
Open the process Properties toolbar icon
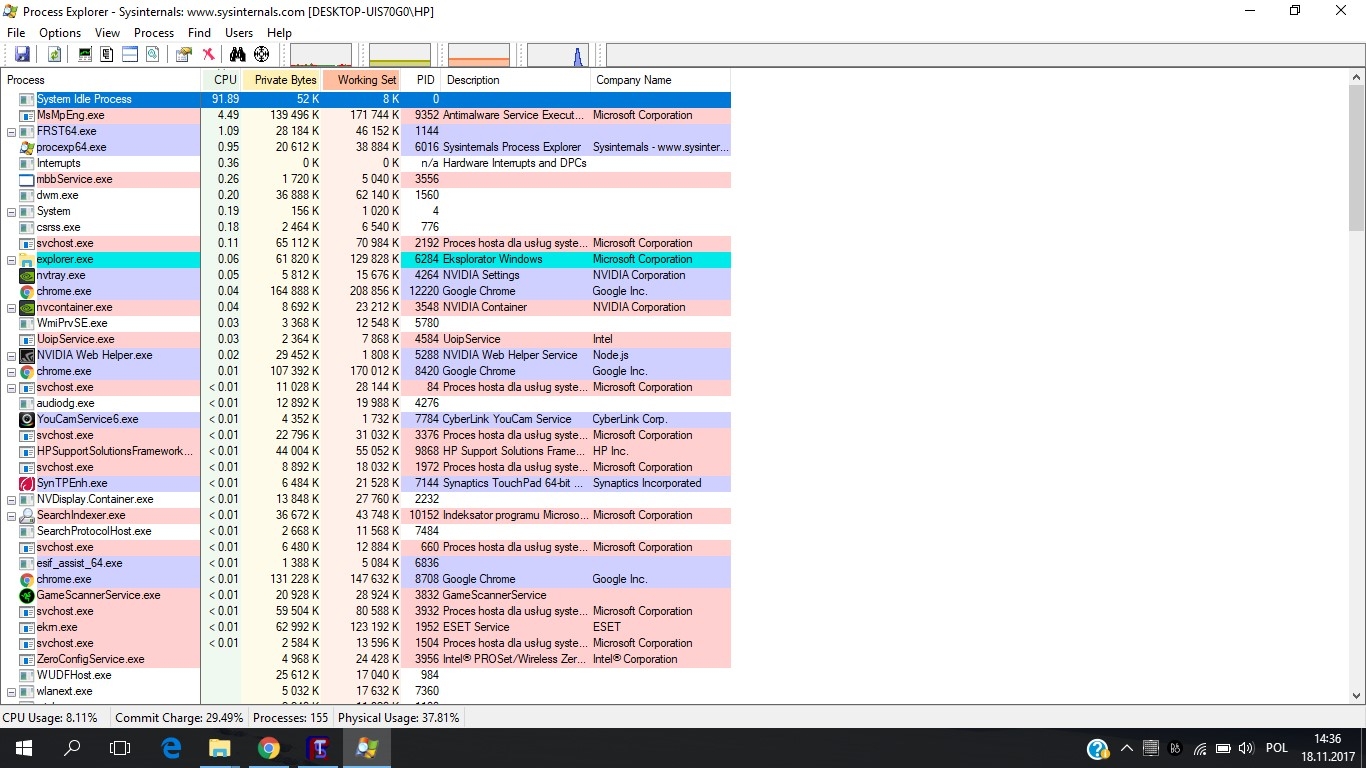[x=184, y=55]
